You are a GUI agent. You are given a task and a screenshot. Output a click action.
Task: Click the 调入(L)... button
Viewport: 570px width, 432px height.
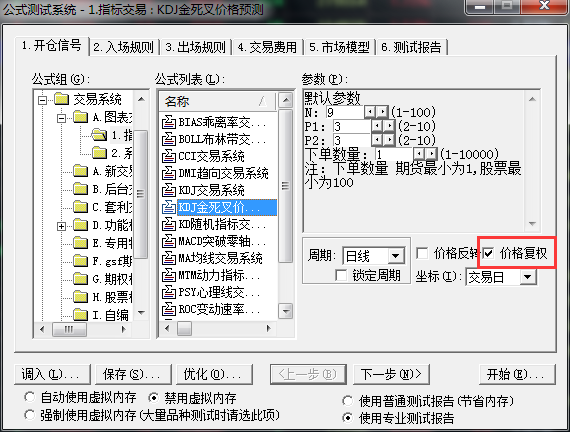click(52, 374)
